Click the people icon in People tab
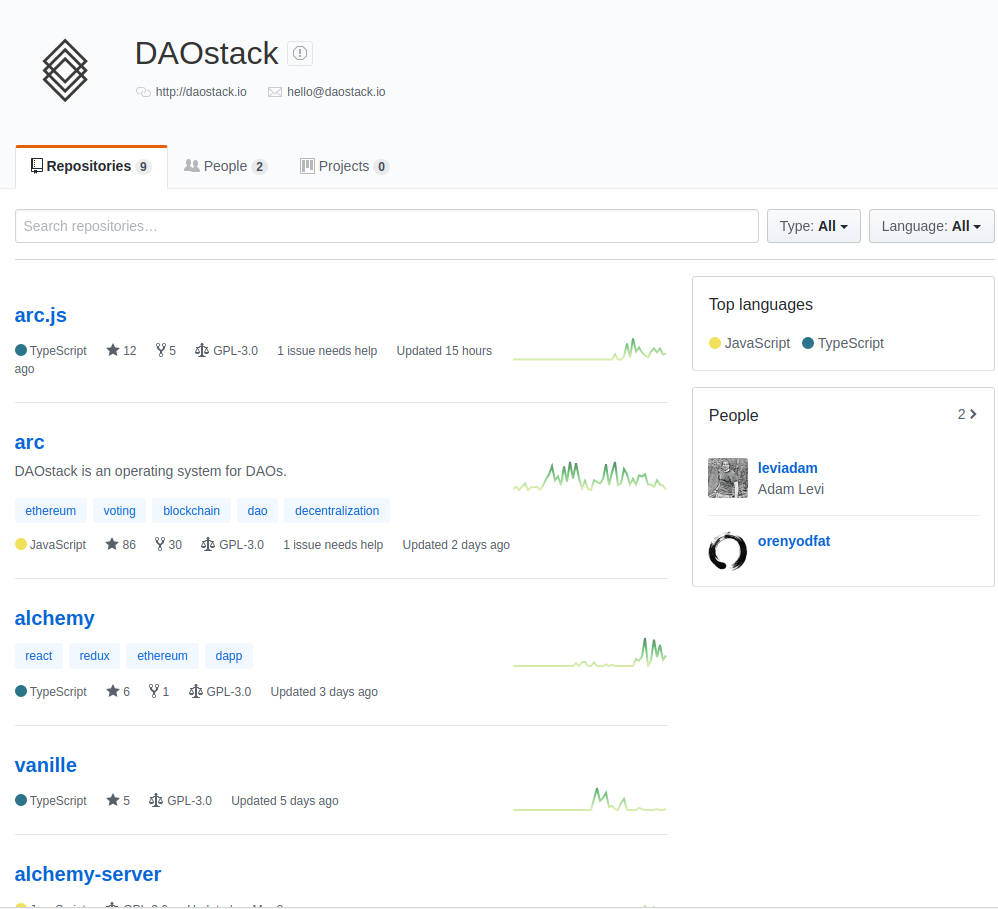Screen dimensions: 998x909 click(192, 166)
